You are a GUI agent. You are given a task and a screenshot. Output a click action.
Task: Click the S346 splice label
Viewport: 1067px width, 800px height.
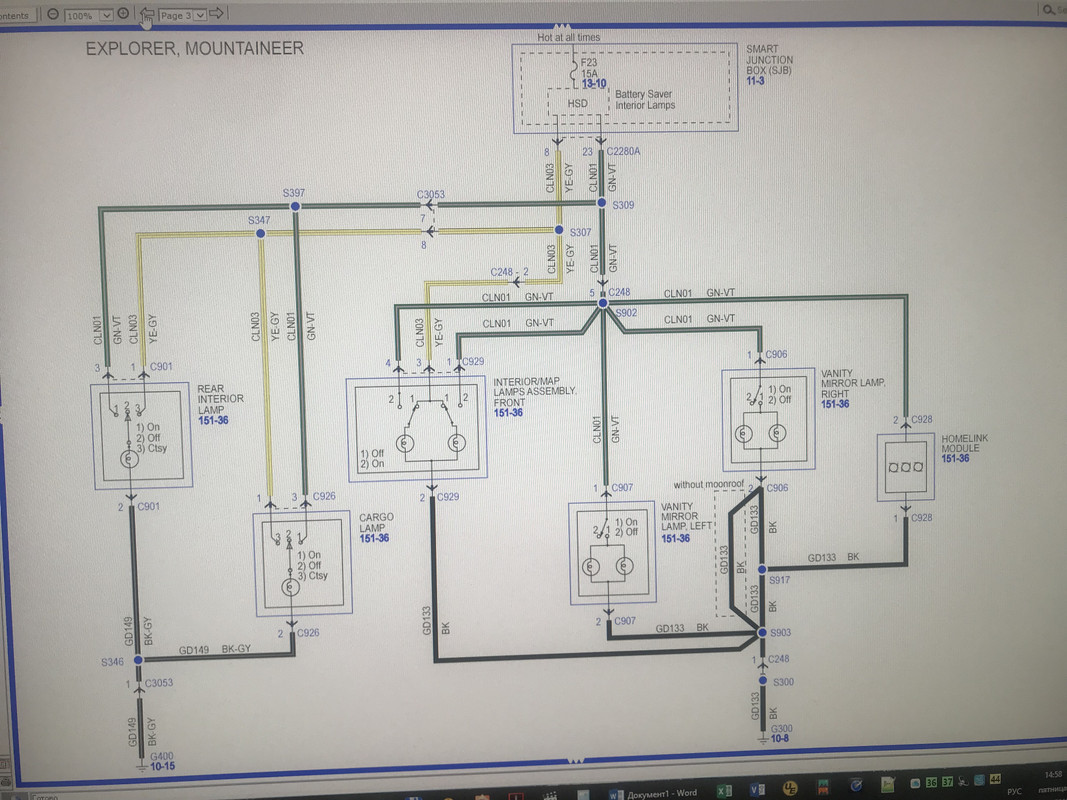[112, 662]
